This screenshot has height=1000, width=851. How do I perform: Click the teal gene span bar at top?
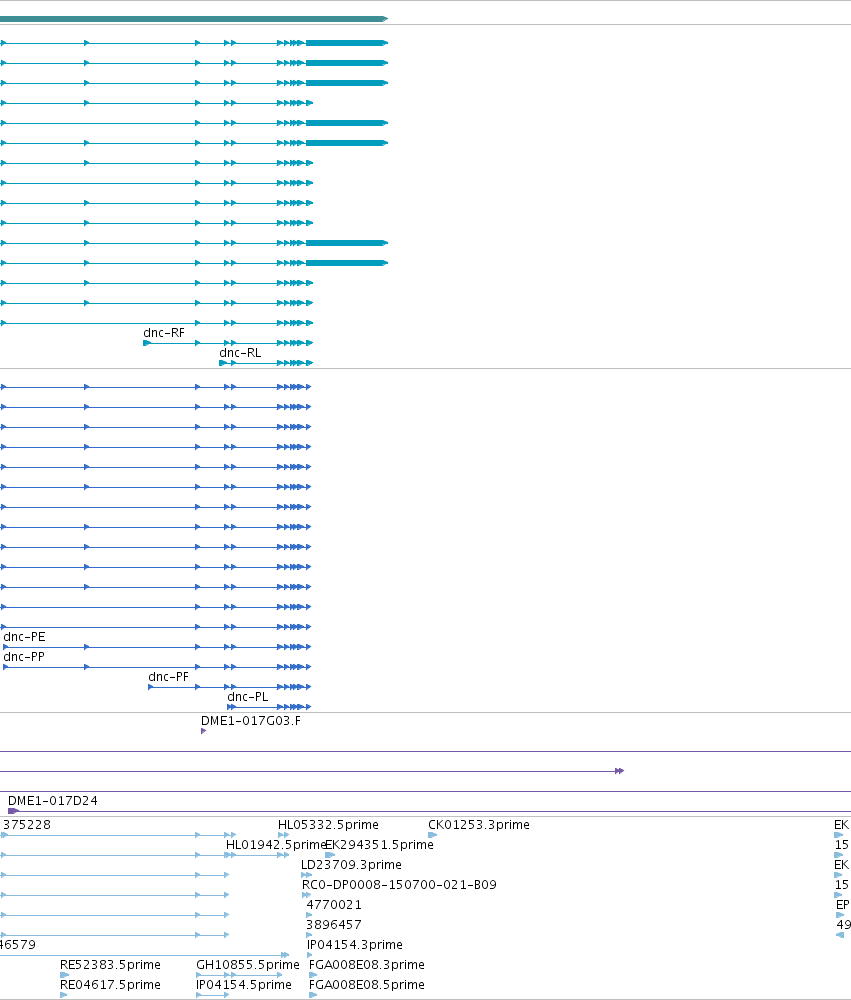(194, 19)
